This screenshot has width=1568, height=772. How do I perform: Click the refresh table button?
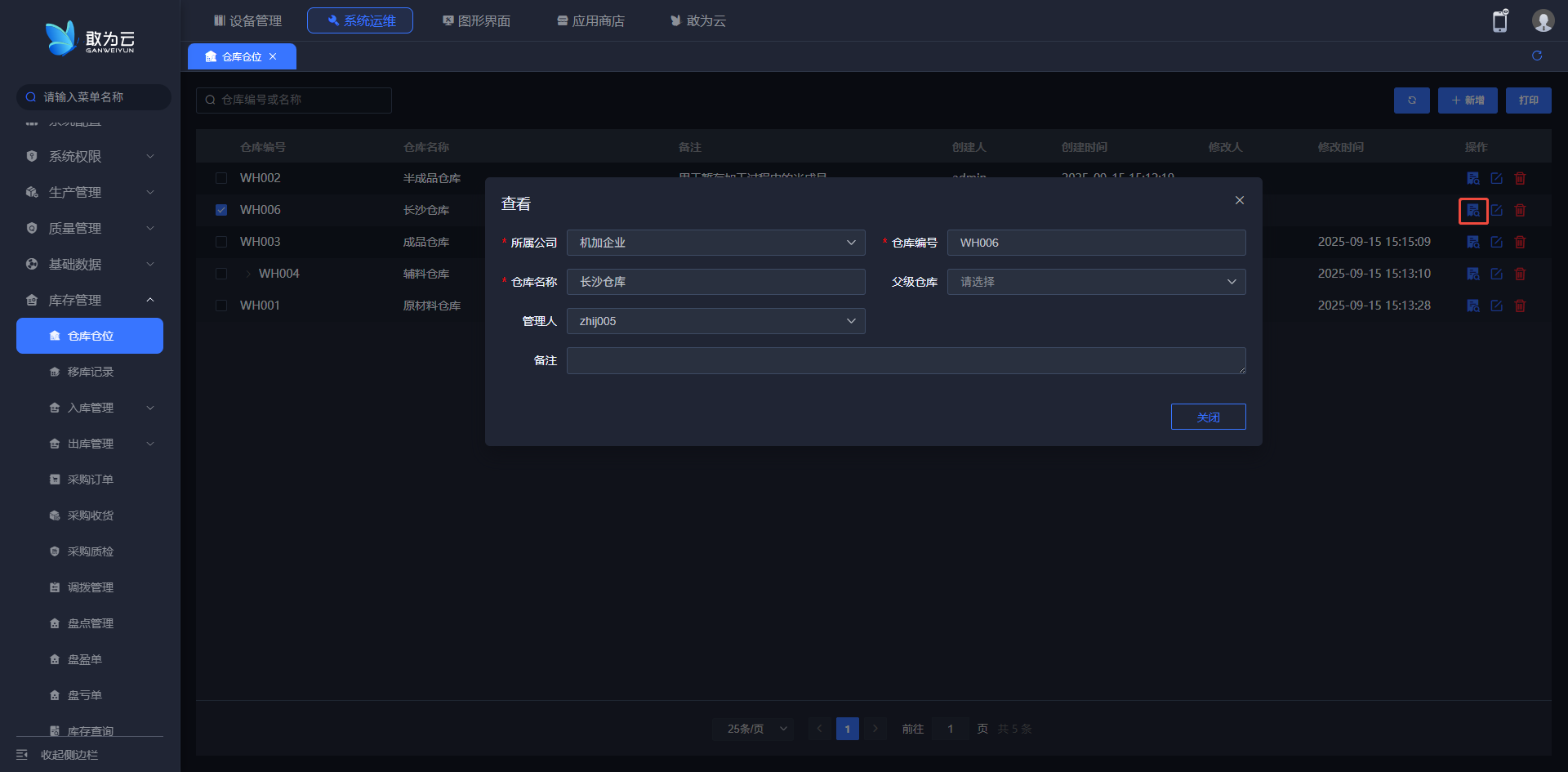pos(1411,100)
